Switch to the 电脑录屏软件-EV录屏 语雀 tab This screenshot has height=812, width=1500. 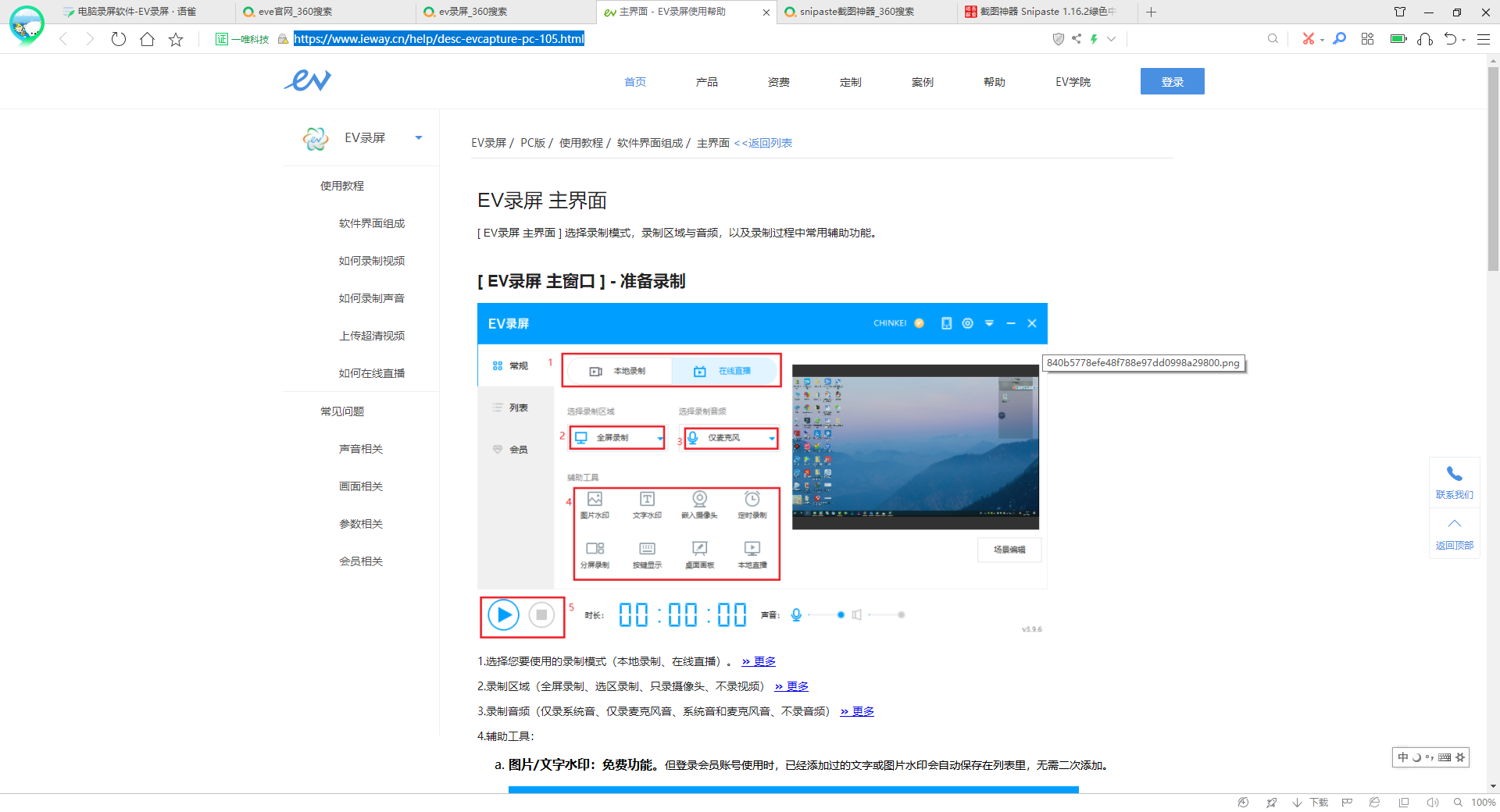145,12
